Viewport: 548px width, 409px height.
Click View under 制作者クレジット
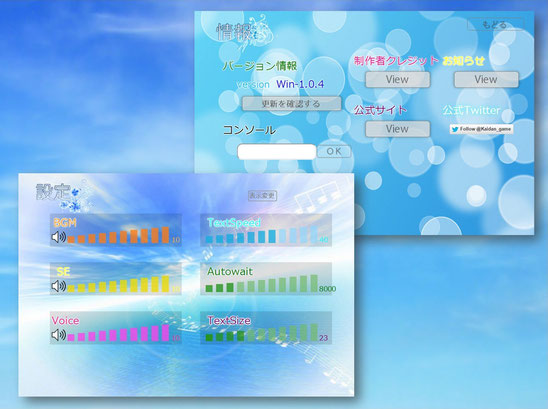tap(397, 79)
